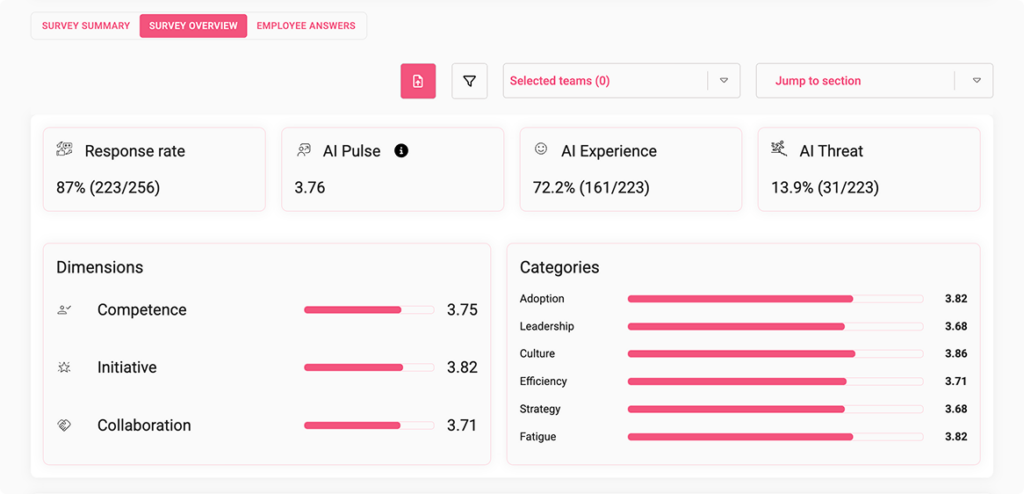This screenshot has height=494, width=1024.
Task: Select the Culture category label
Action: click(537, 354)
